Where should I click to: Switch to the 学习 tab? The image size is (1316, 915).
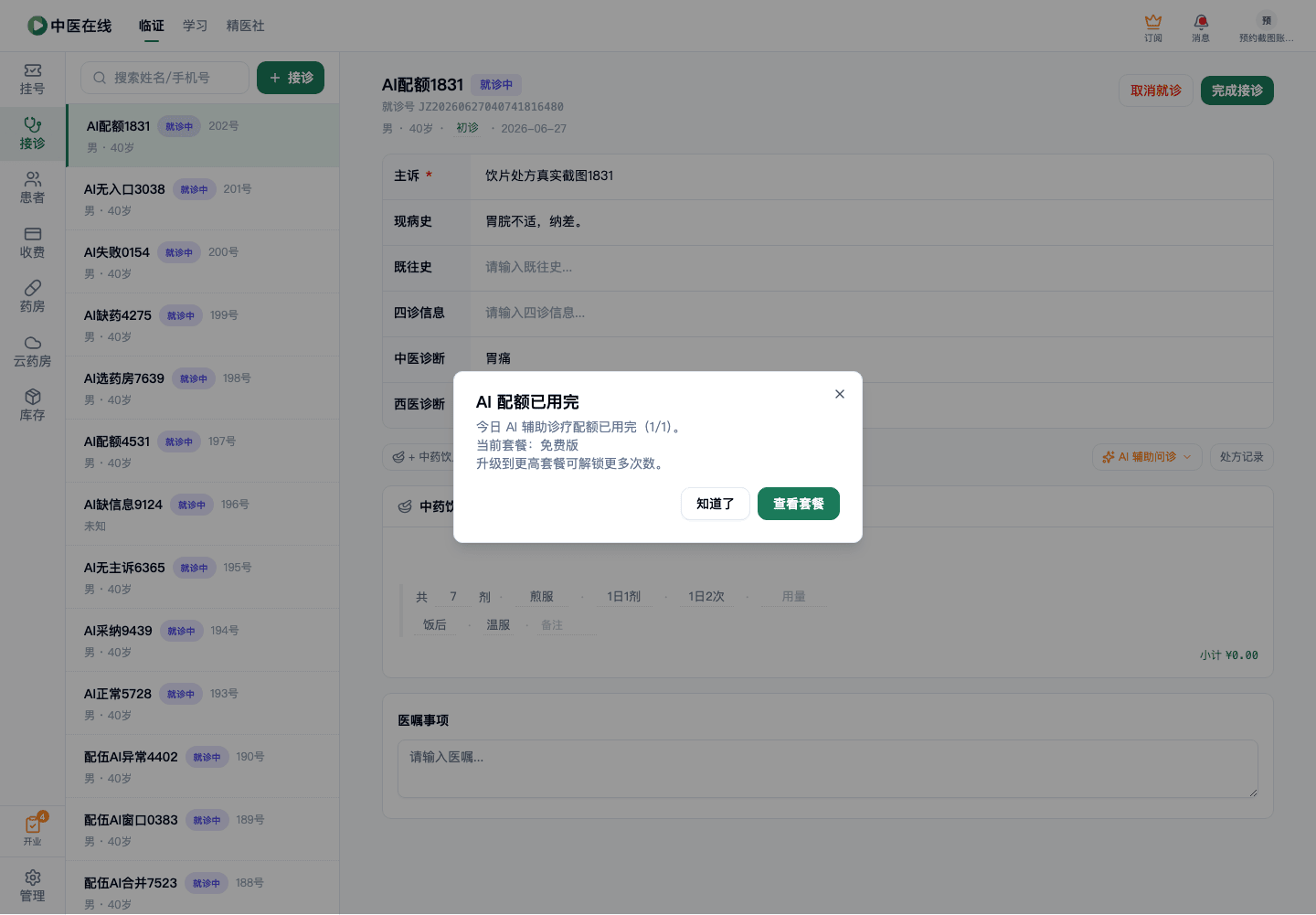point(196,26)
